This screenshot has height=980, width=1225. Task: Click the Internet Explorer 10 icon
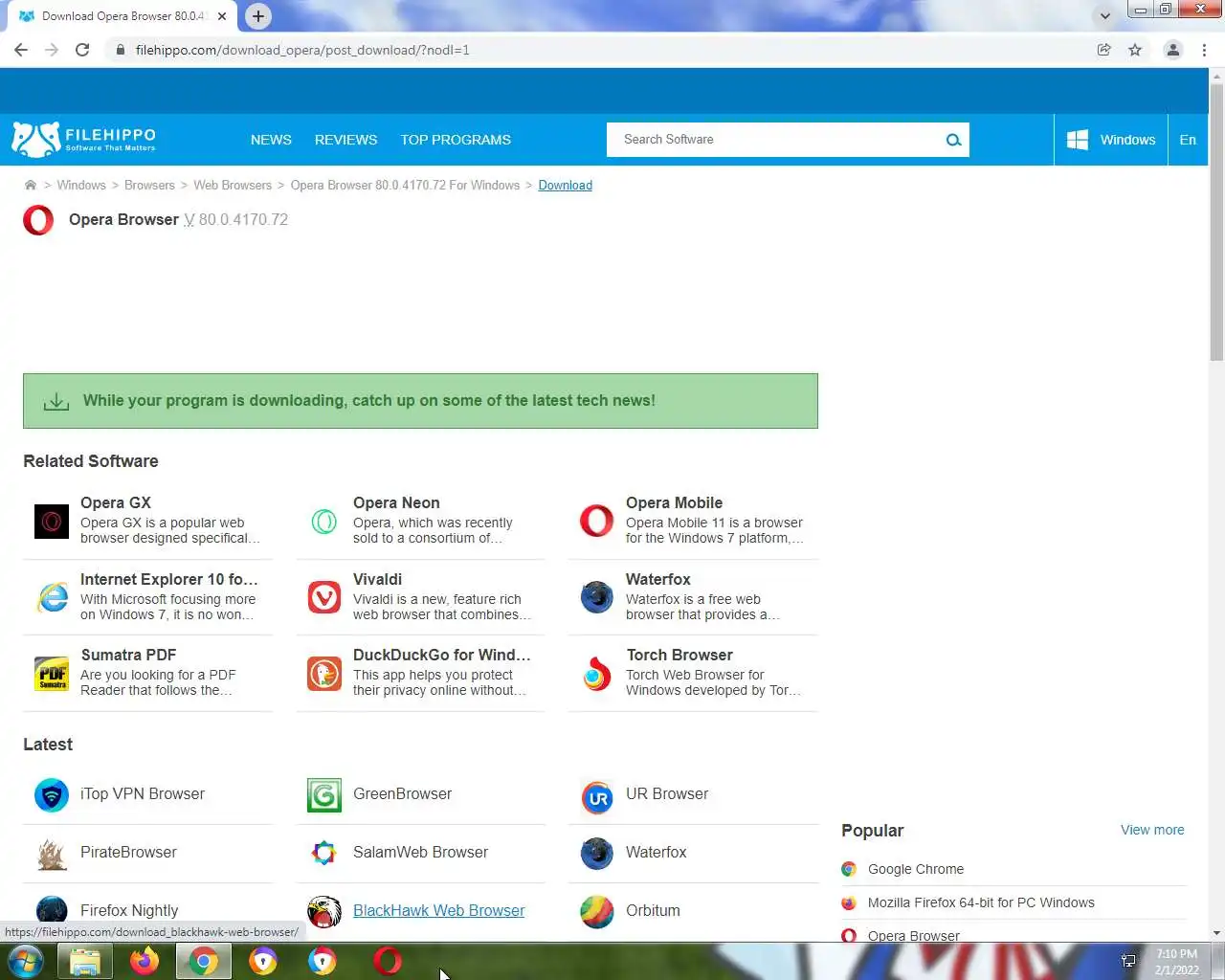(52, 597)
